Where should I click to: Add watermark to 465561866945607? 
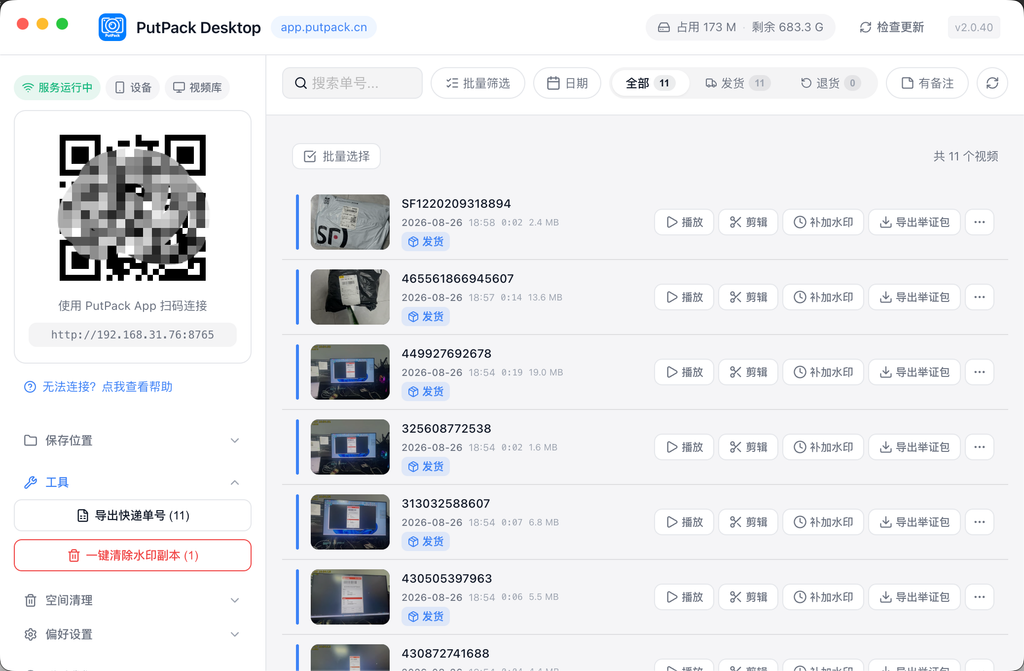[823, 297]
